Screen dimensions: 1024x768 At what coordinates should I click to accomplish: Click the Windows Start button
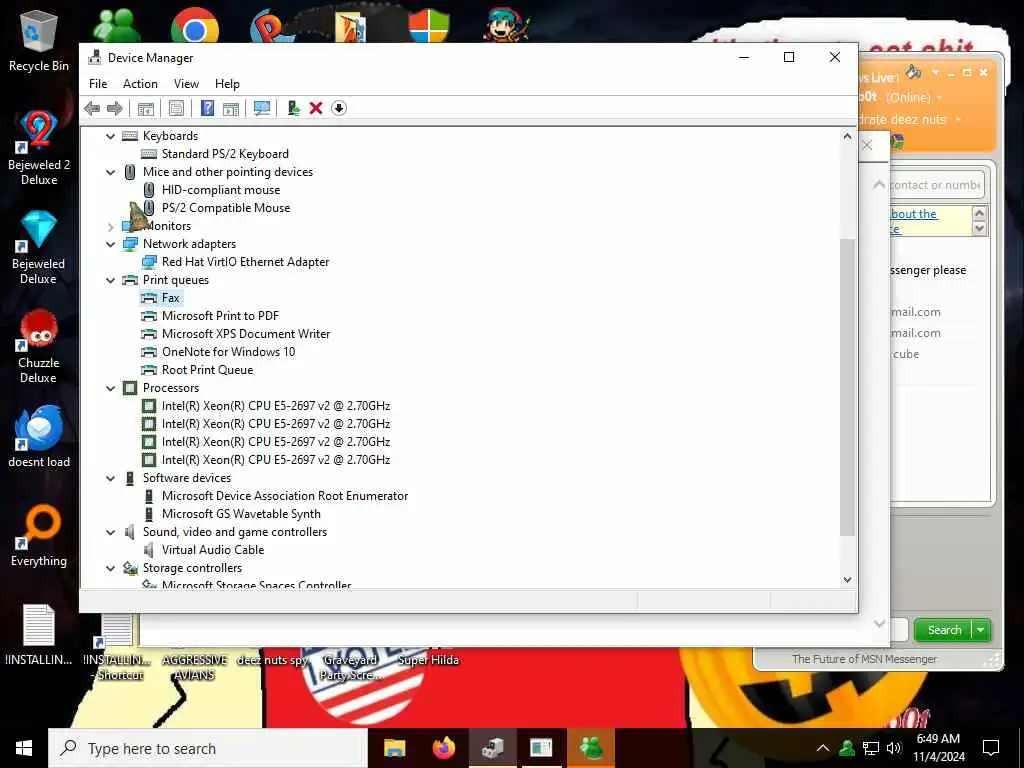(24, 748)
